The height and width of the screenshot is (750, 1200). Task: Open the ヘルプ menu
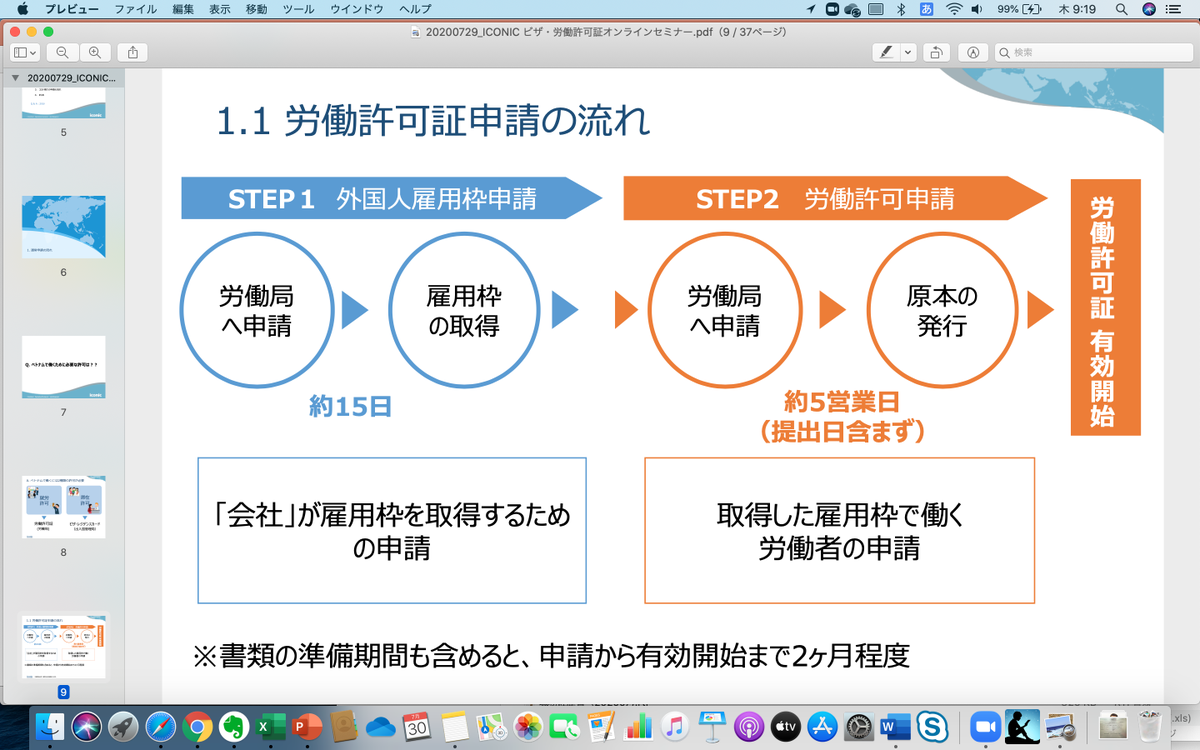415,9
